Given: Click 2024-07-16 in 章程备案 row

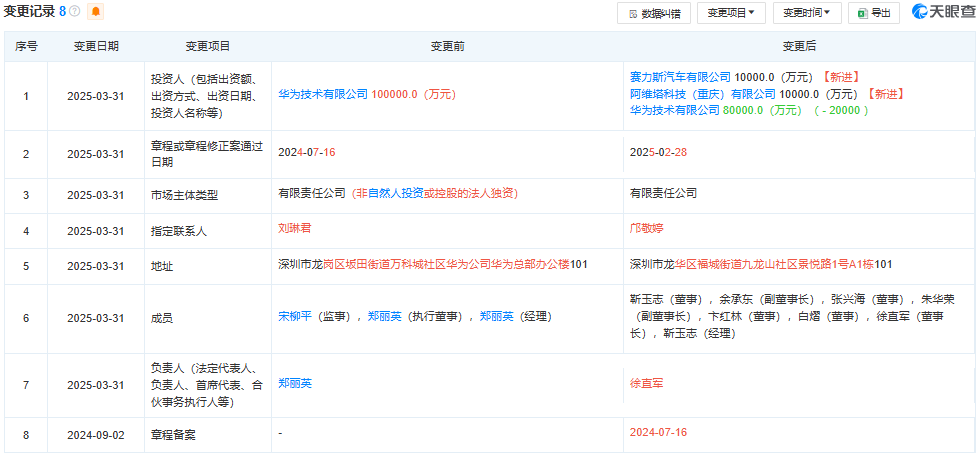Looking at the screenshot, I should (x=659, y=432).
